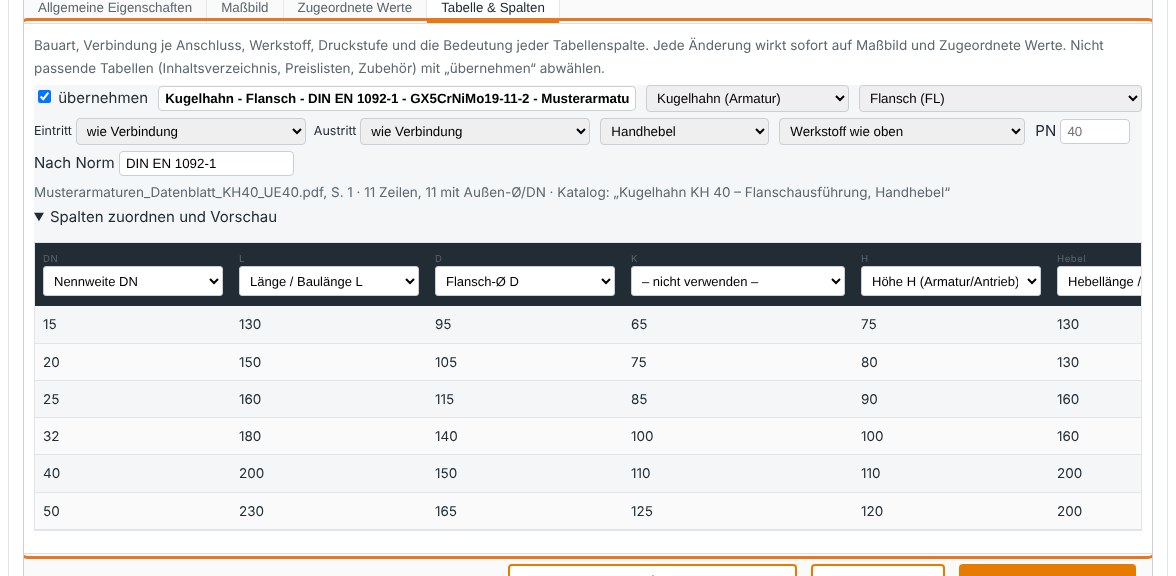Open the Höhe H (Armatur/Antrieb) dropdown

tap(950, 281)
